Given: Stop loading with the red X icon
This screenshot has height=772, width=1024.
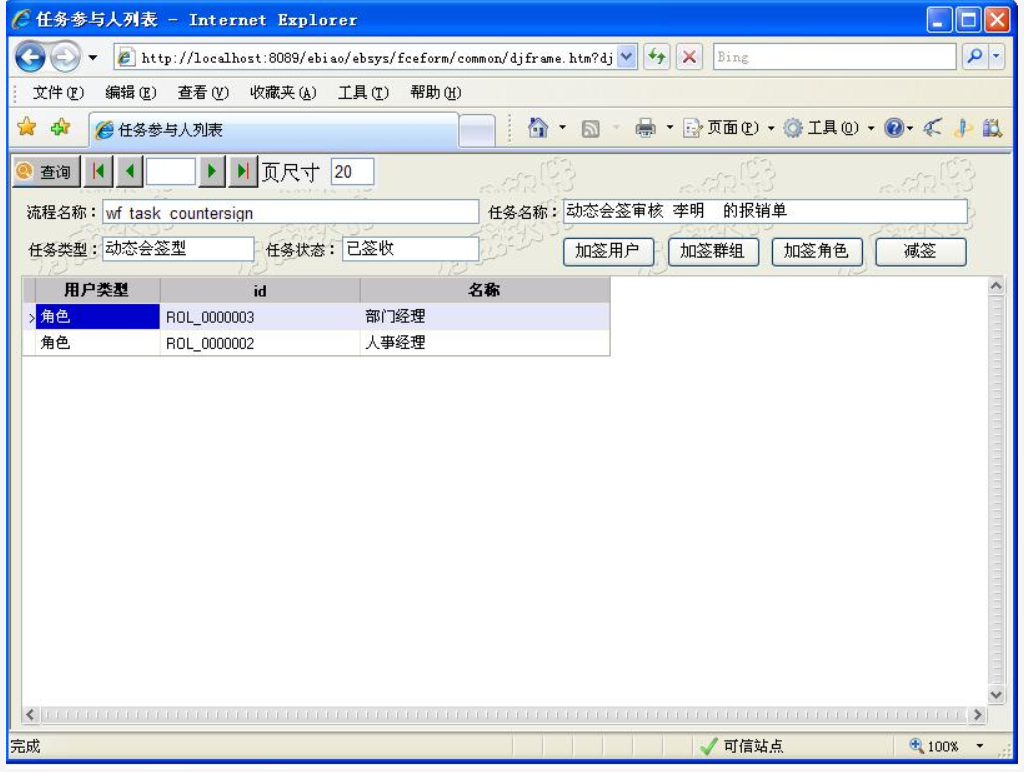Looking at the screenshot, I should tap(688, 57).
